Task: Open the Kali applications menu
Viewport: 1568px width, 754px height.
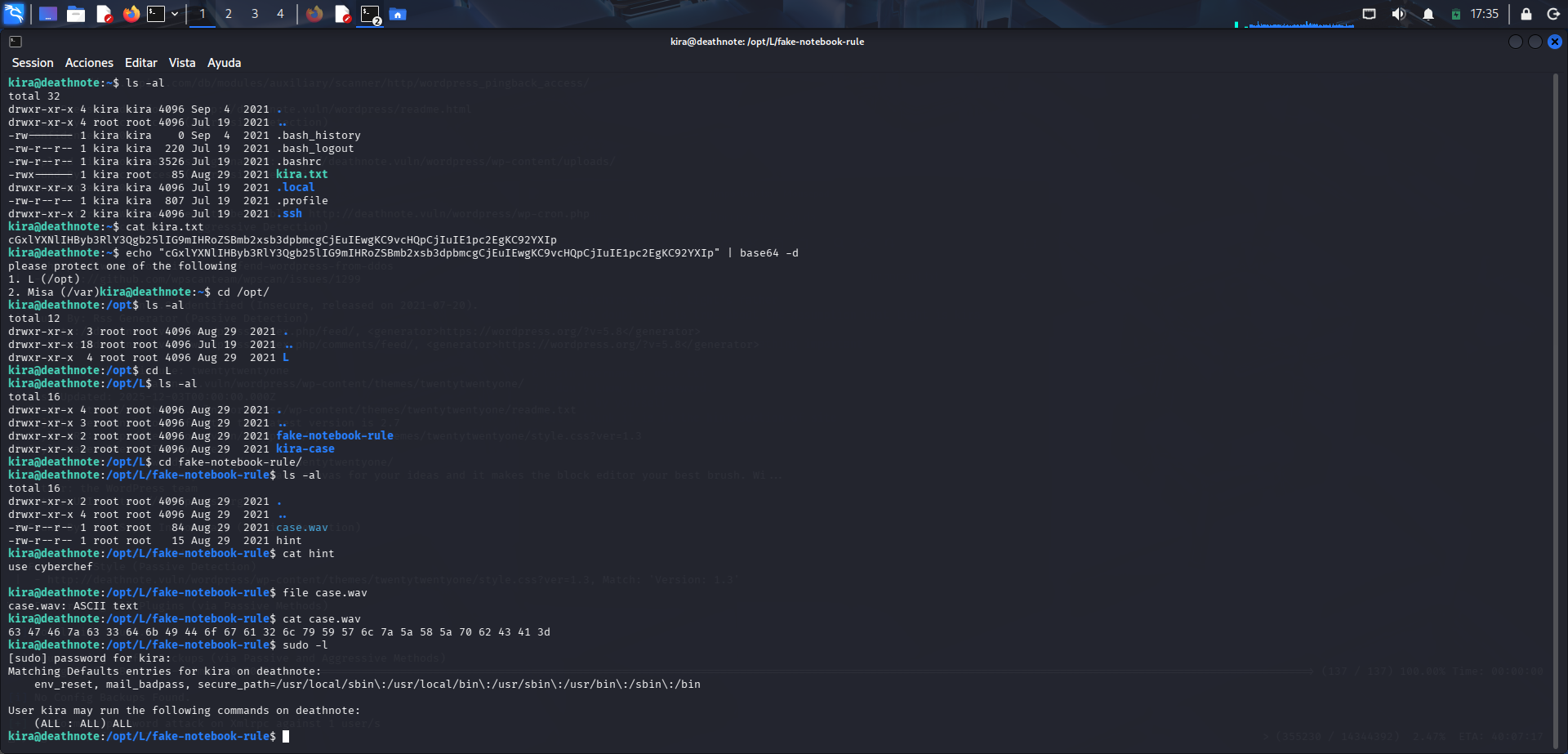Action: [12, 13]
